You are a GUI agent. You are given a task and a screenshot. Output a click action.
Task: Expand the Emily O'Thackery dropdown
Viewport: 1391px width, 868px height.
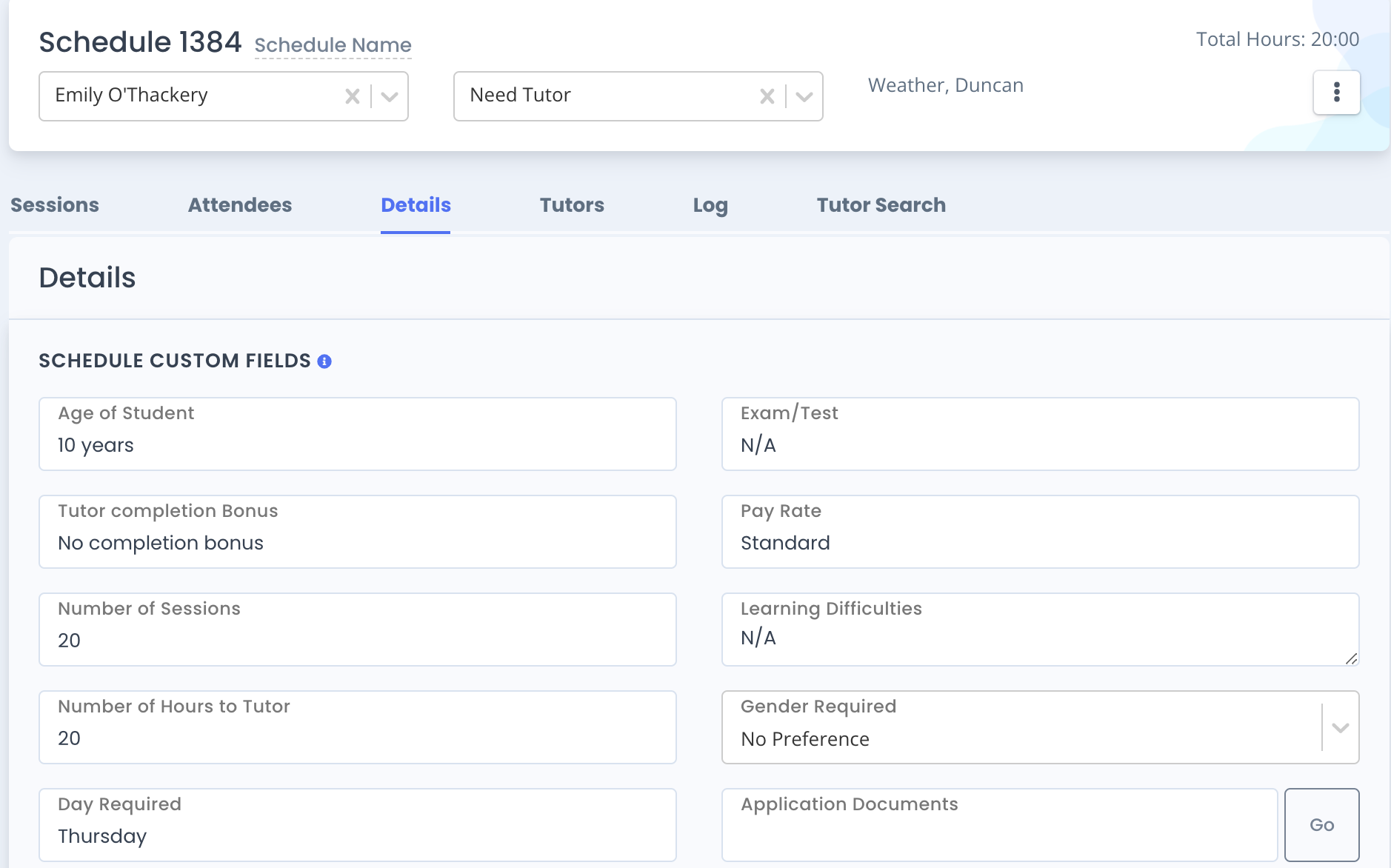click(x=390, y=96)
